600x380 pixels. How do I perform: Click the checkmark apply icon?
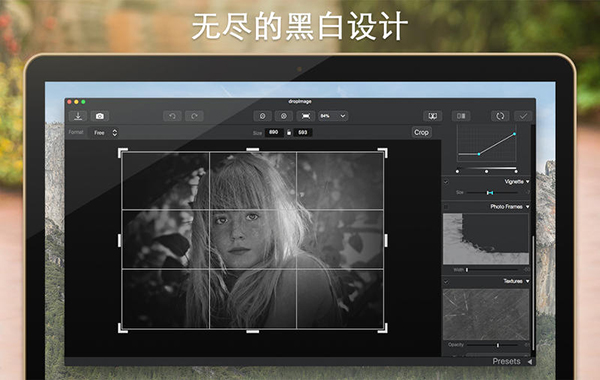pyautogui.click(x=523, y=116)
